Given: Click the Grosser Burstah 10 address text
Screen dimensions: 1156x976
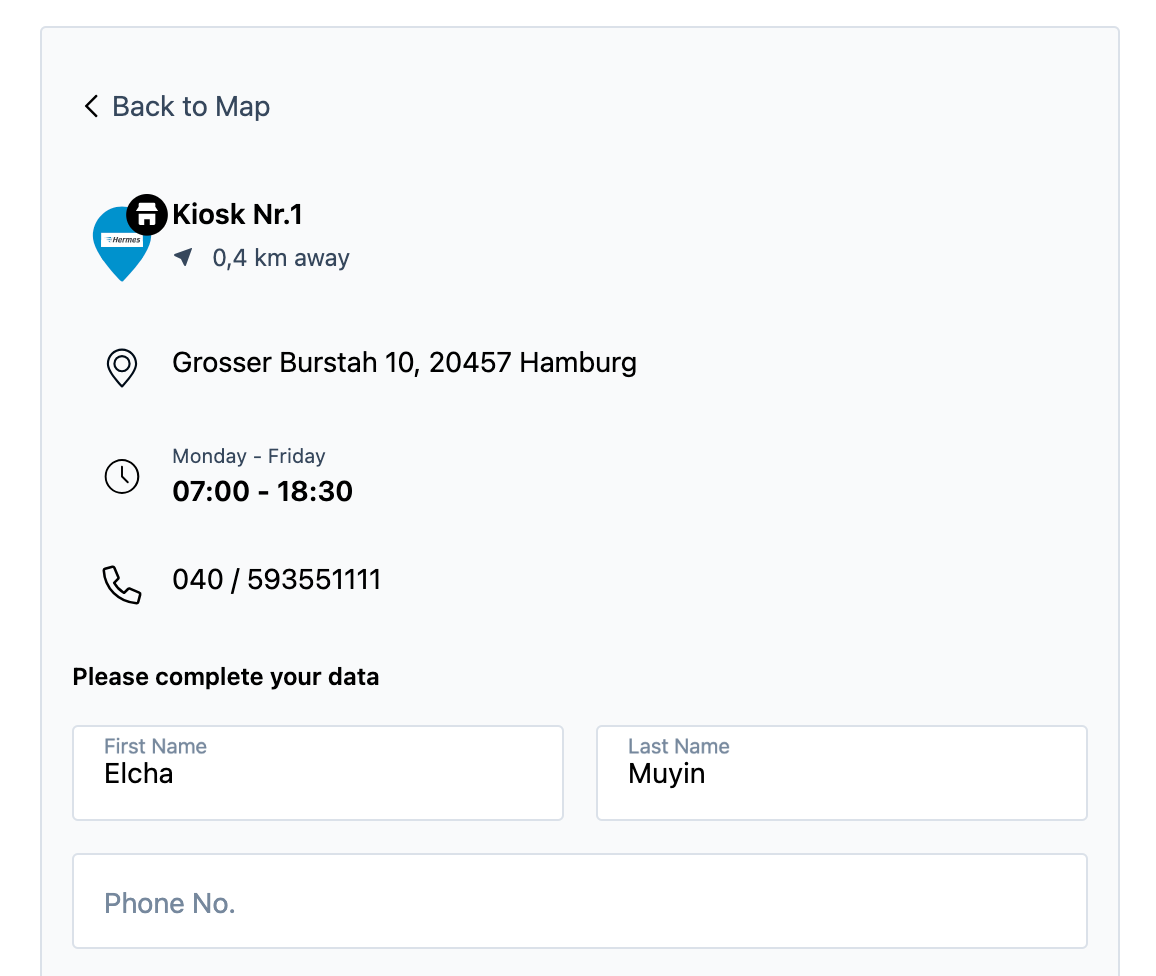Looking at the screenshot, I should pyautogui.click(x=404, y=362).
